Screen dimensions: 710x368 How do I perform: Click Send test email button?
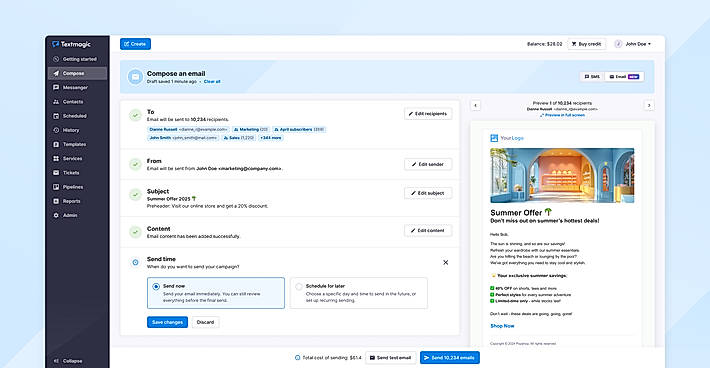(390, 358)
